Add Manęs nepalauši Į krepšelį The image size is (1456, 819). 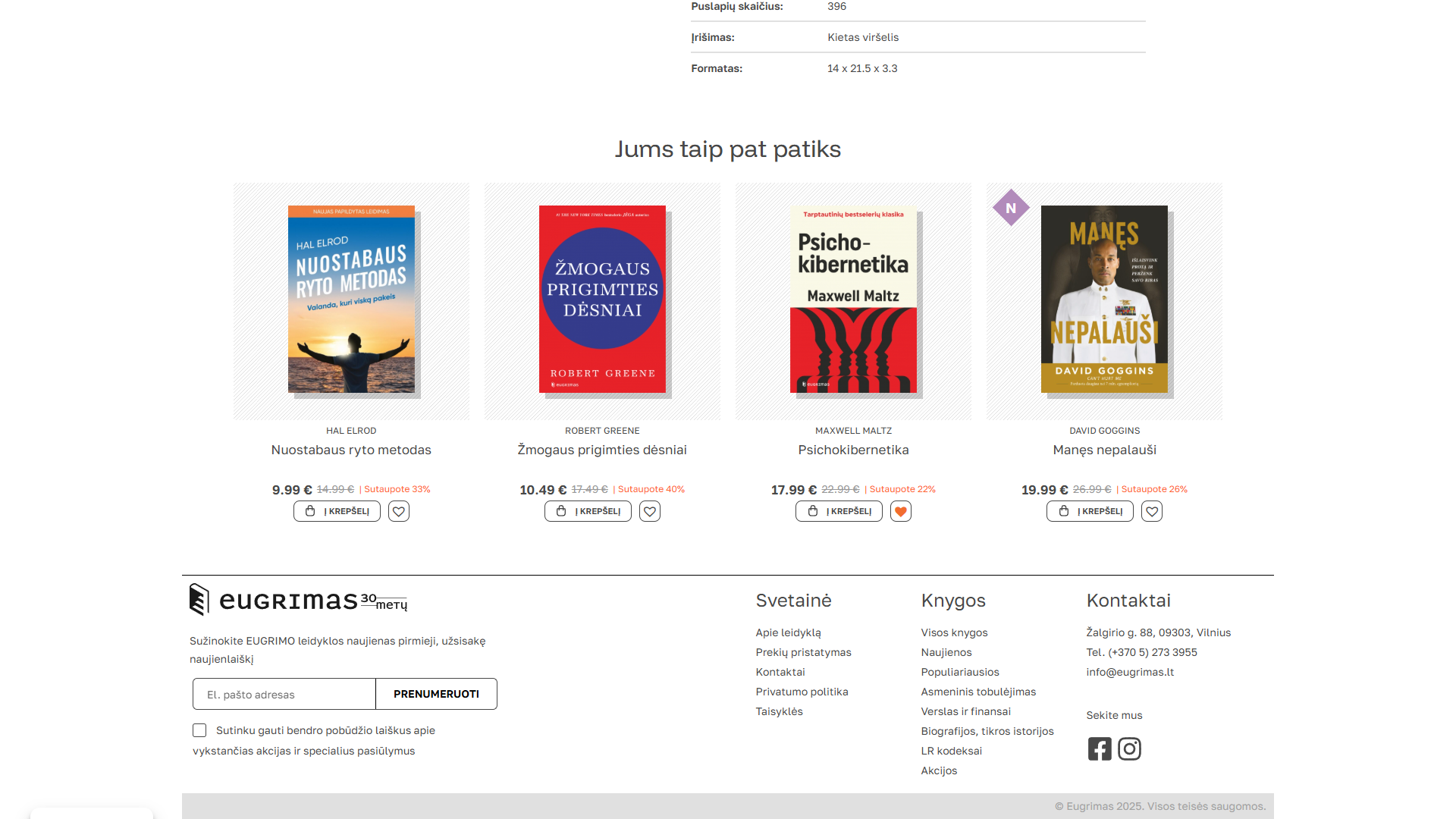tap(1090, 511)
